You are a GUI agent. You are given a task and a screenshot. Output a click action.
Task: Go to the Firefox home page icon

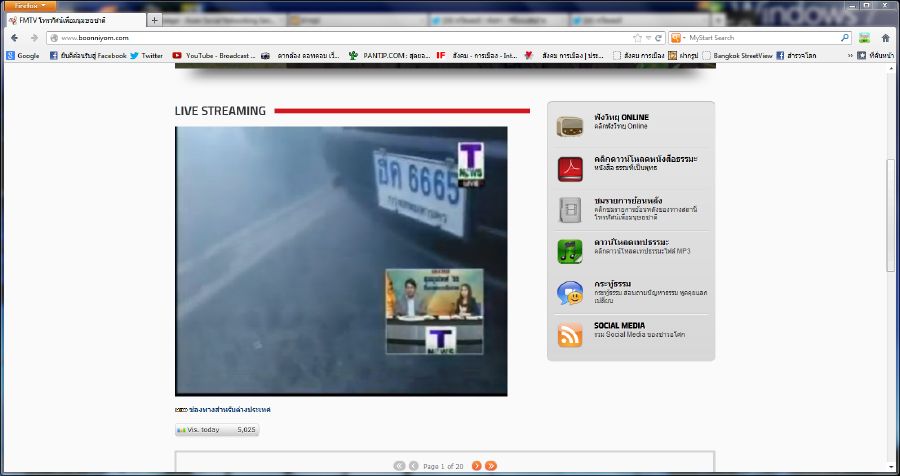(886, 38)
